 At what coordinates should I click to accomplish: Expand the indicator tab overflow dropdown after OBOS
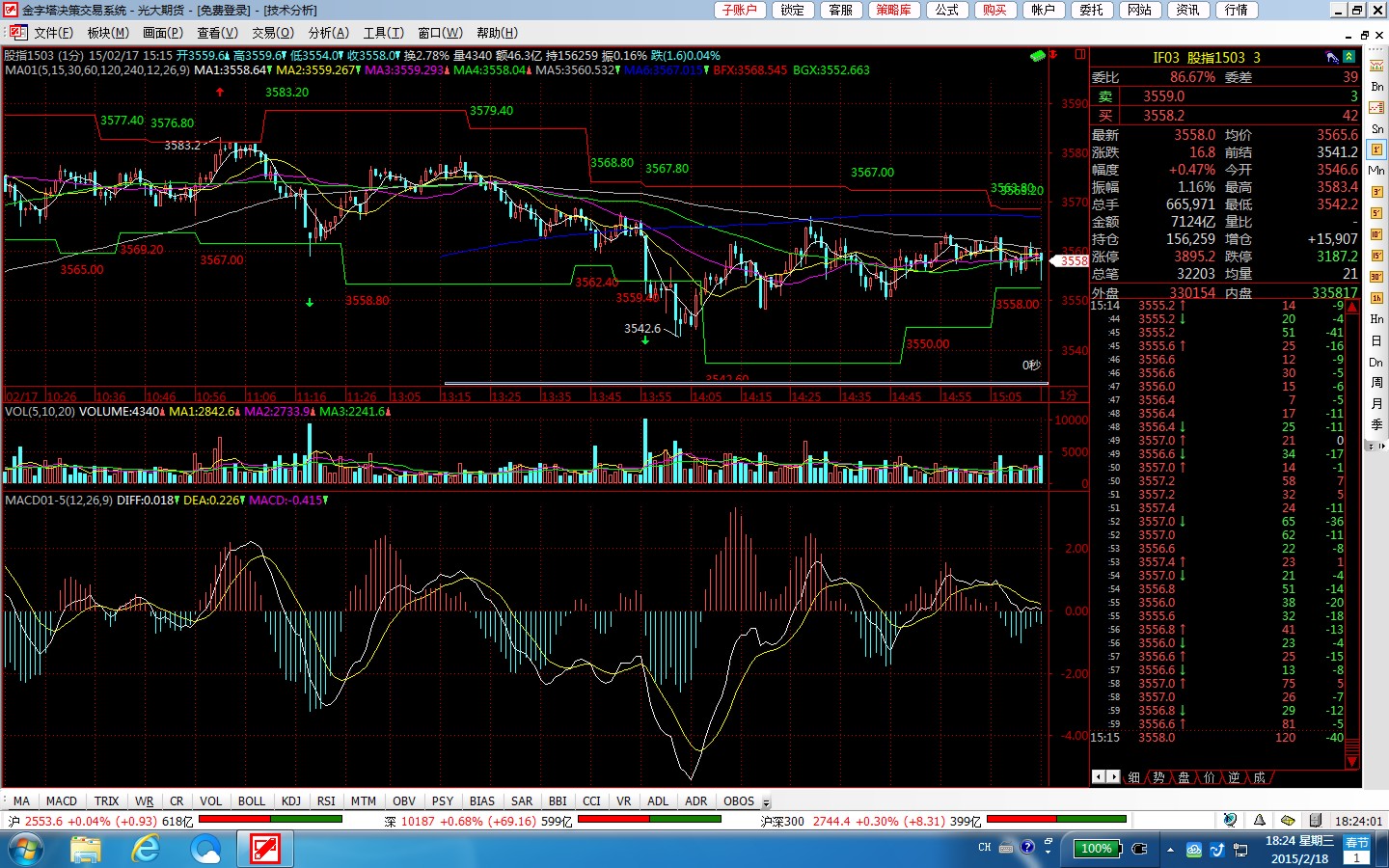(767, 802)
